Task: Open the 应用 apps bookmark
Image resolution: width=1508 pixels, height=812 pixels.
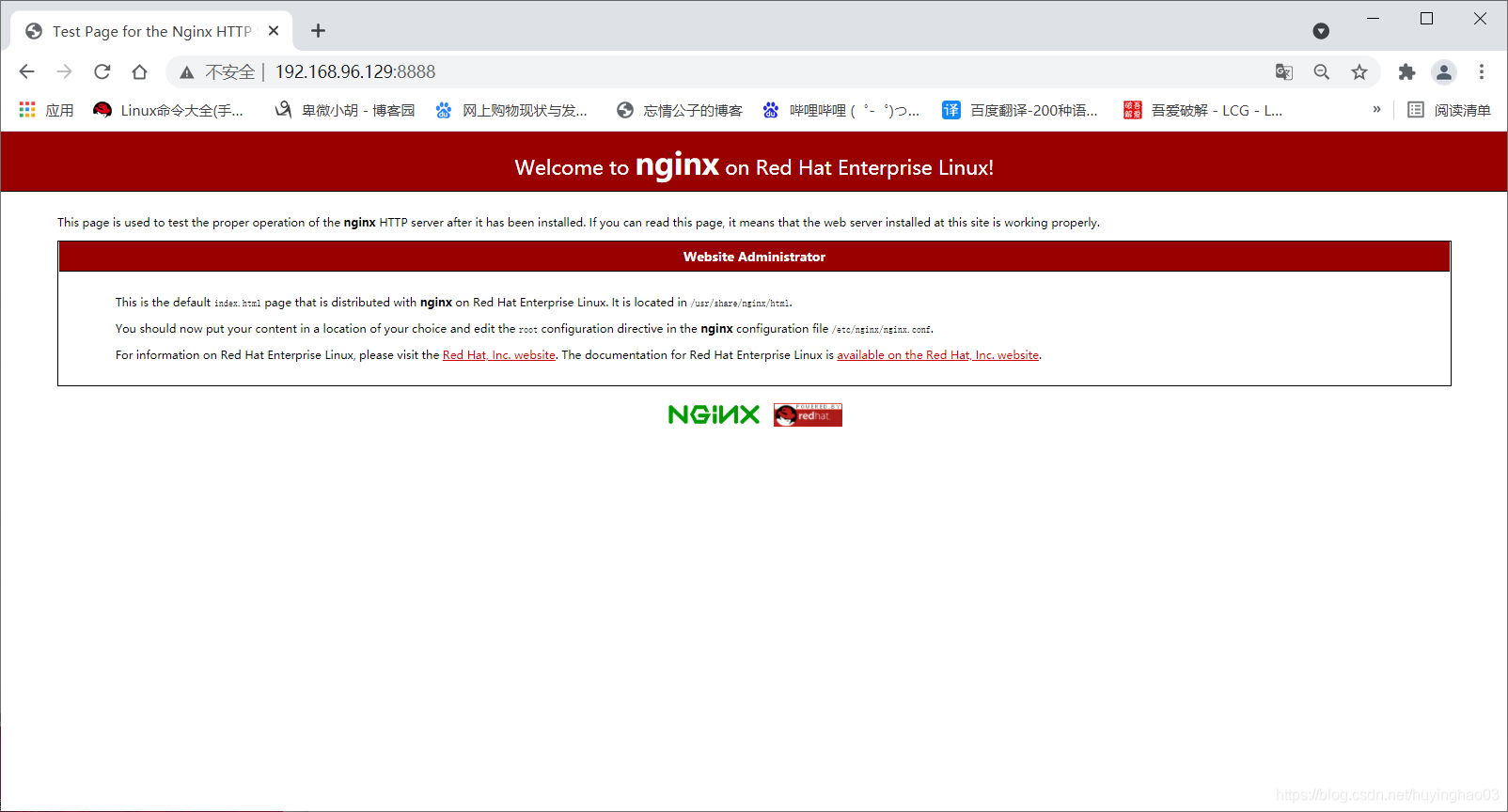Action: point(46,110)
